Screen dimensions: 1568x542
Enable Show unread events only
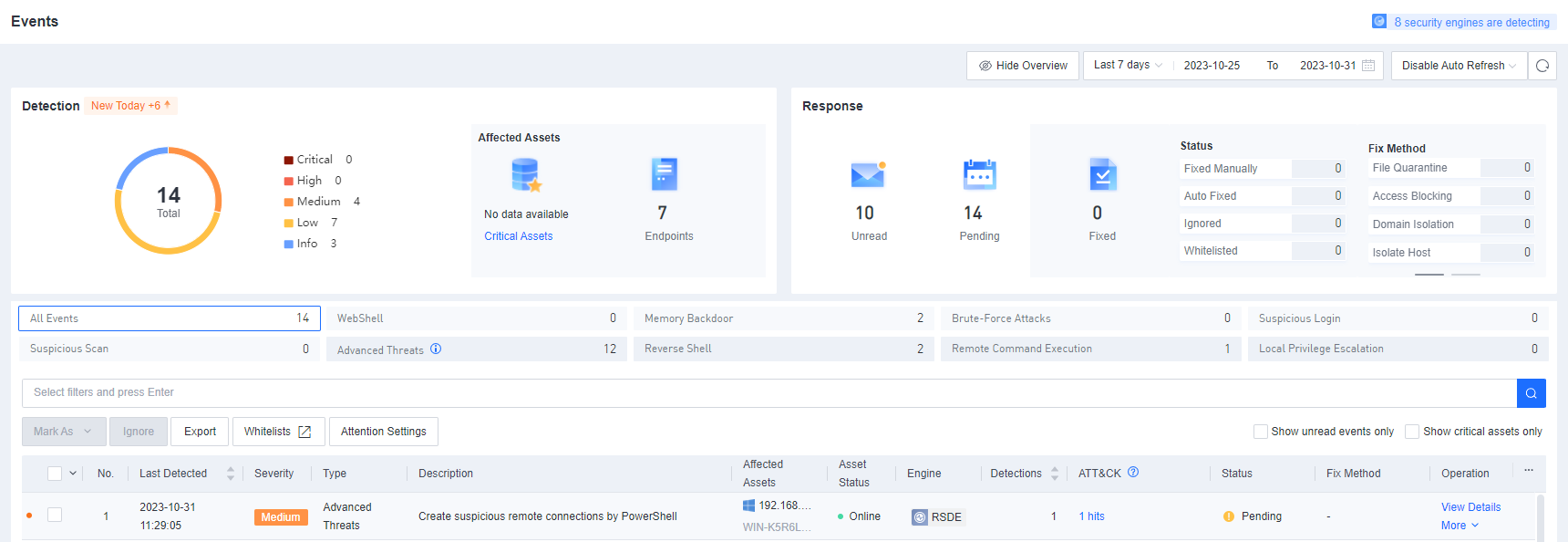(x=1261, y=432)
